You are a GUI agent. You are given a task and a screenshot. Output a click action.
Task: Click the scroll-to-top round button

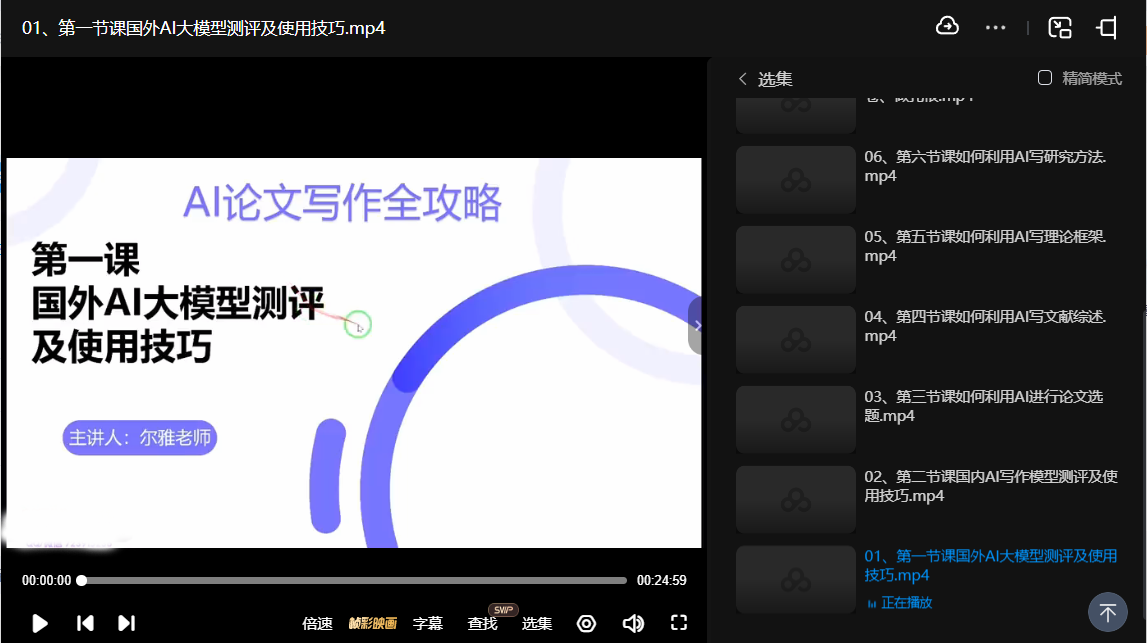point(1107,612)
